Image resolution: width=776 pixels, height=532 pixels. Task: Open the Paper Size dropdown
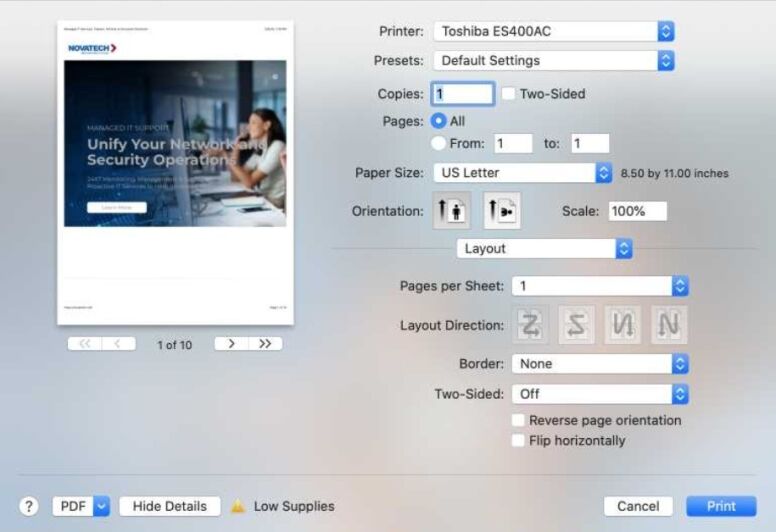[x=523, y=173]
